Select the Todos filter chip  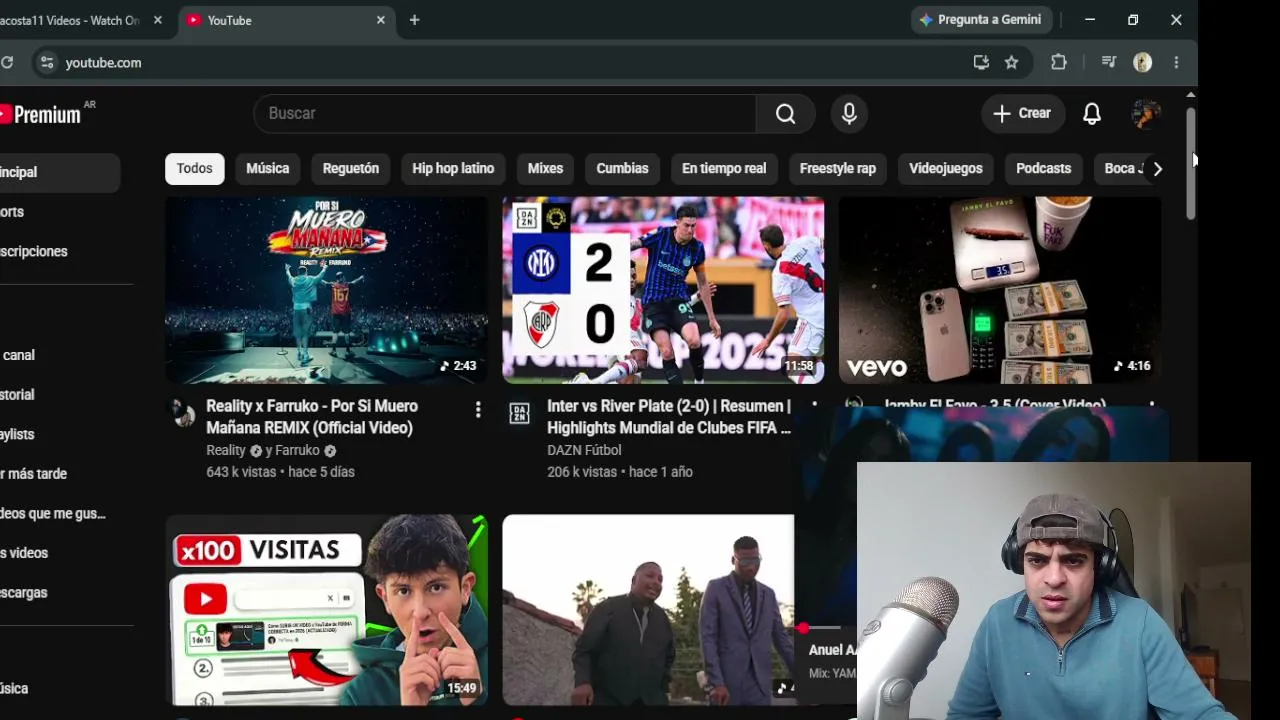[195, 169]
